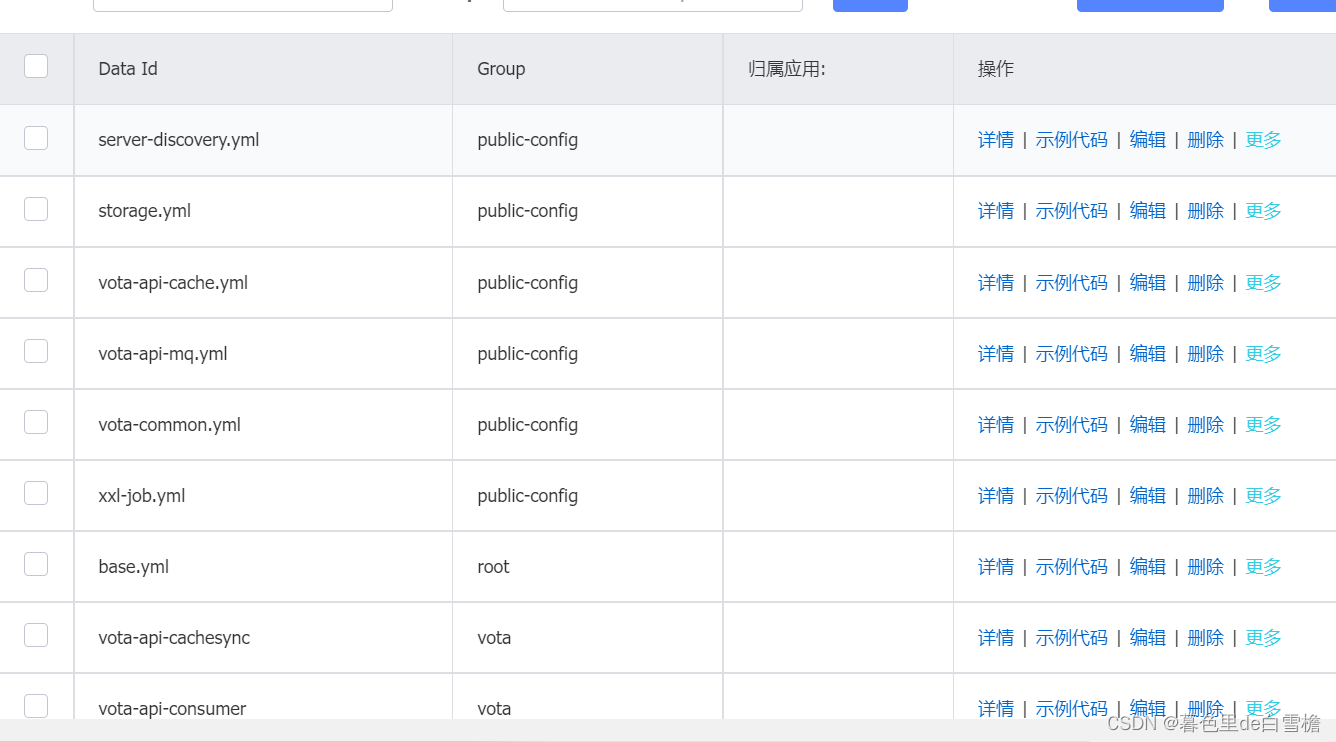Show 示例代码 for vota-api-mq.yml
This screenshot has width=1336, height=742.
pyautogui.click(x=1072, y=354)
